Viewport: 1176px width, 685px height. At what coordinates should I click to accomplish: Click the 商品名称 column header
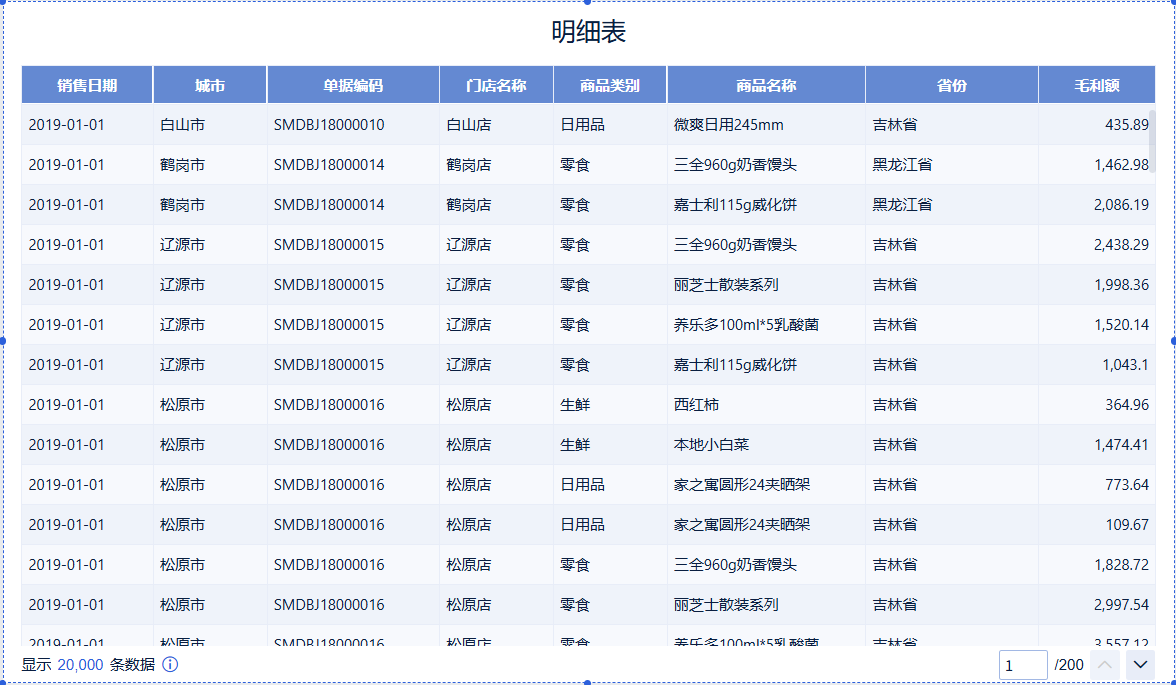[x=766, y=84]
